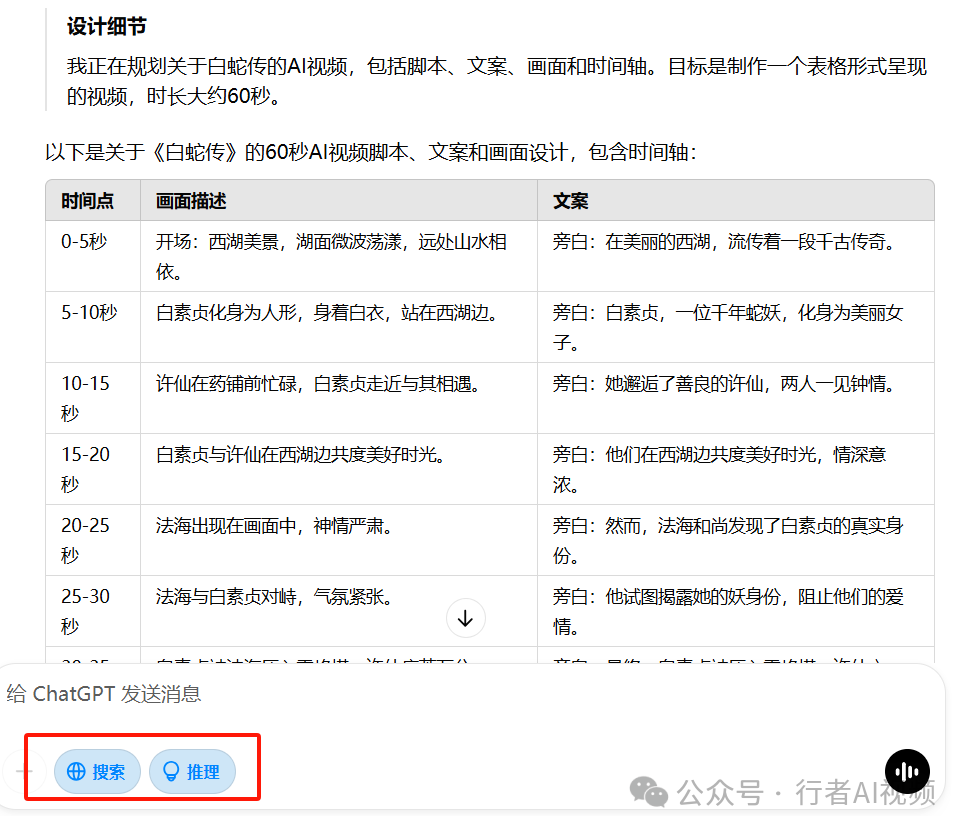Toggle the 搜索 web search button
Screen dimensions: 959x816
tap(97, 772)
